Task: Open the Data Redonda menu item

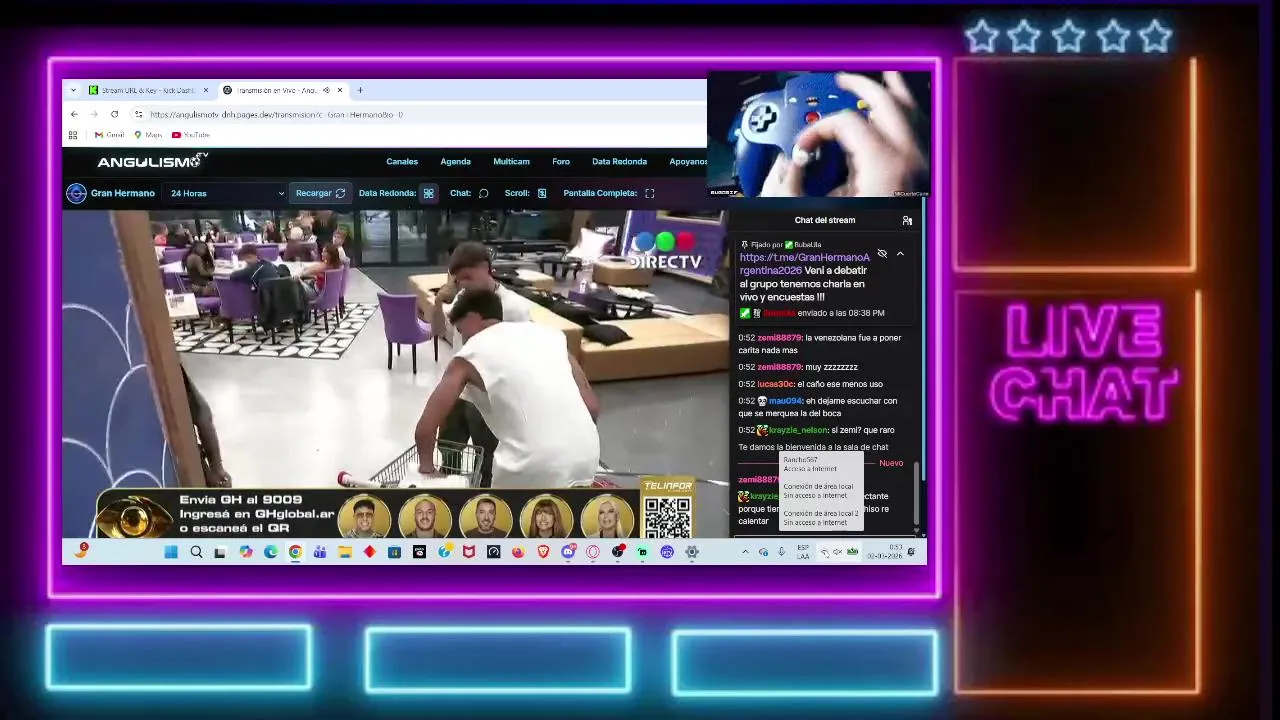Action: point(619,161)
